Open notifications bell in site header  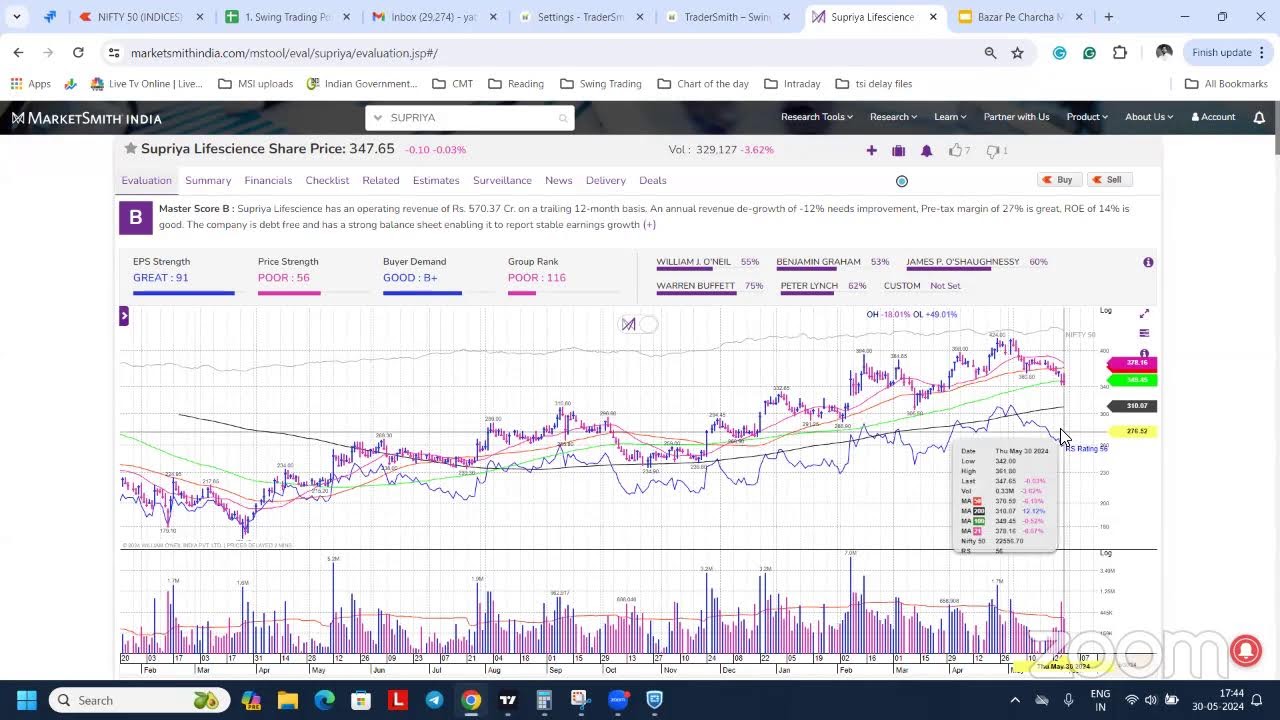1259,117
